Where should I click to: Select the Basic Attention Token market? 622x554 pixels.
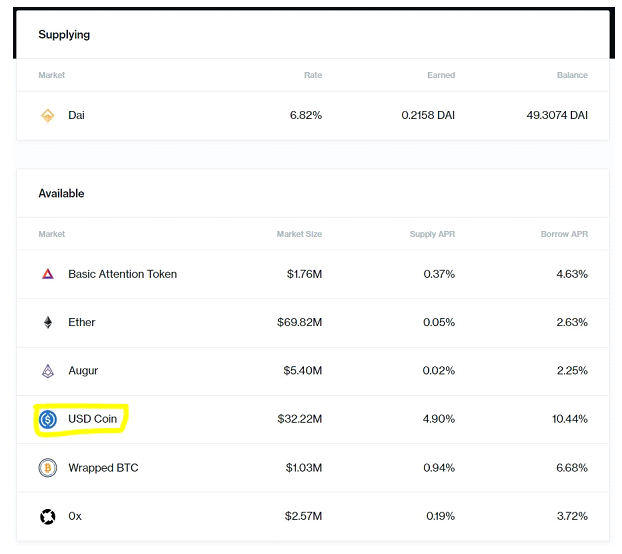pyautogui.click(x=122, y=274)
